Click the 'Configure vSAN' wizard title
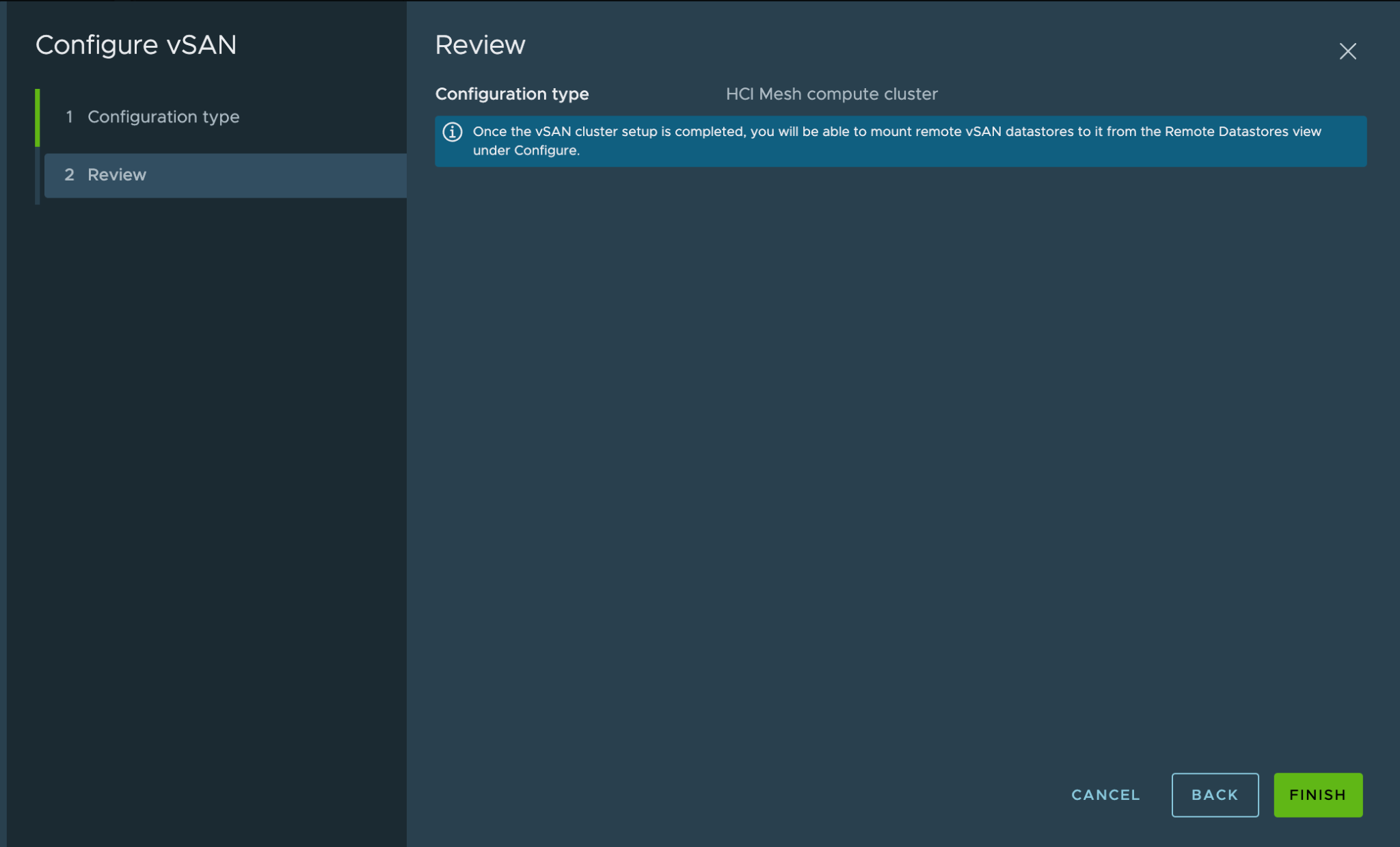 tap(136, 45)
